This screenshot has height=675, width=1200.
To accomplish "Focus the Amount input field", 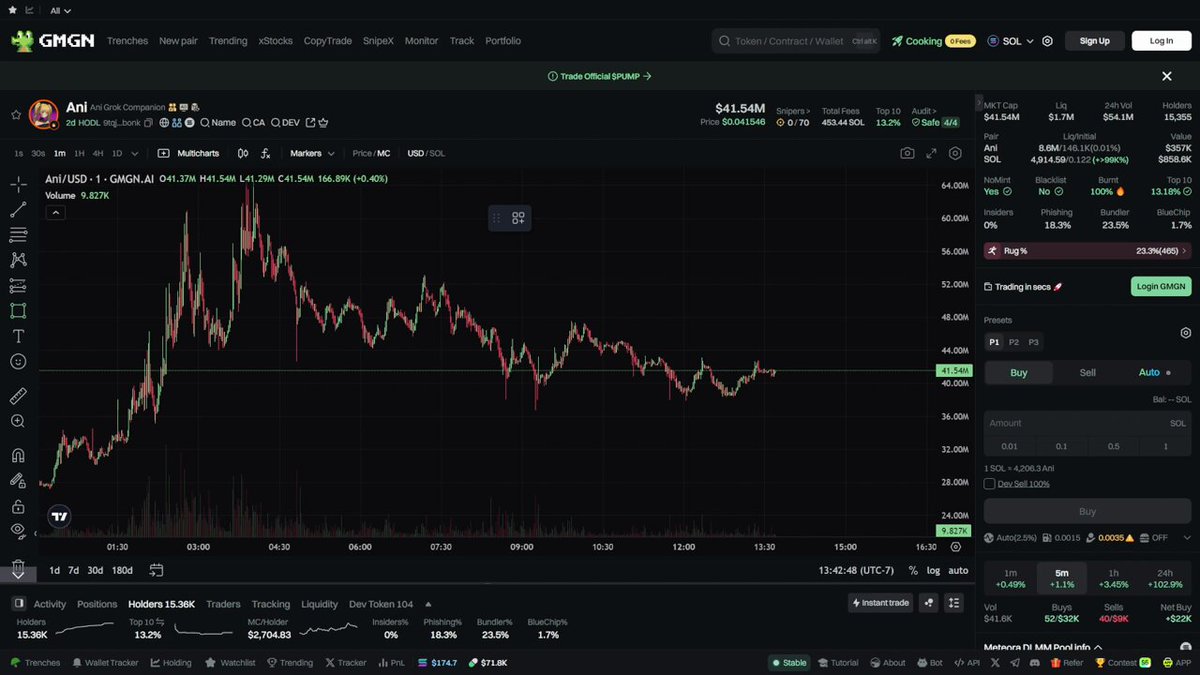I will pyautogui.click(x=1087, y=423).
